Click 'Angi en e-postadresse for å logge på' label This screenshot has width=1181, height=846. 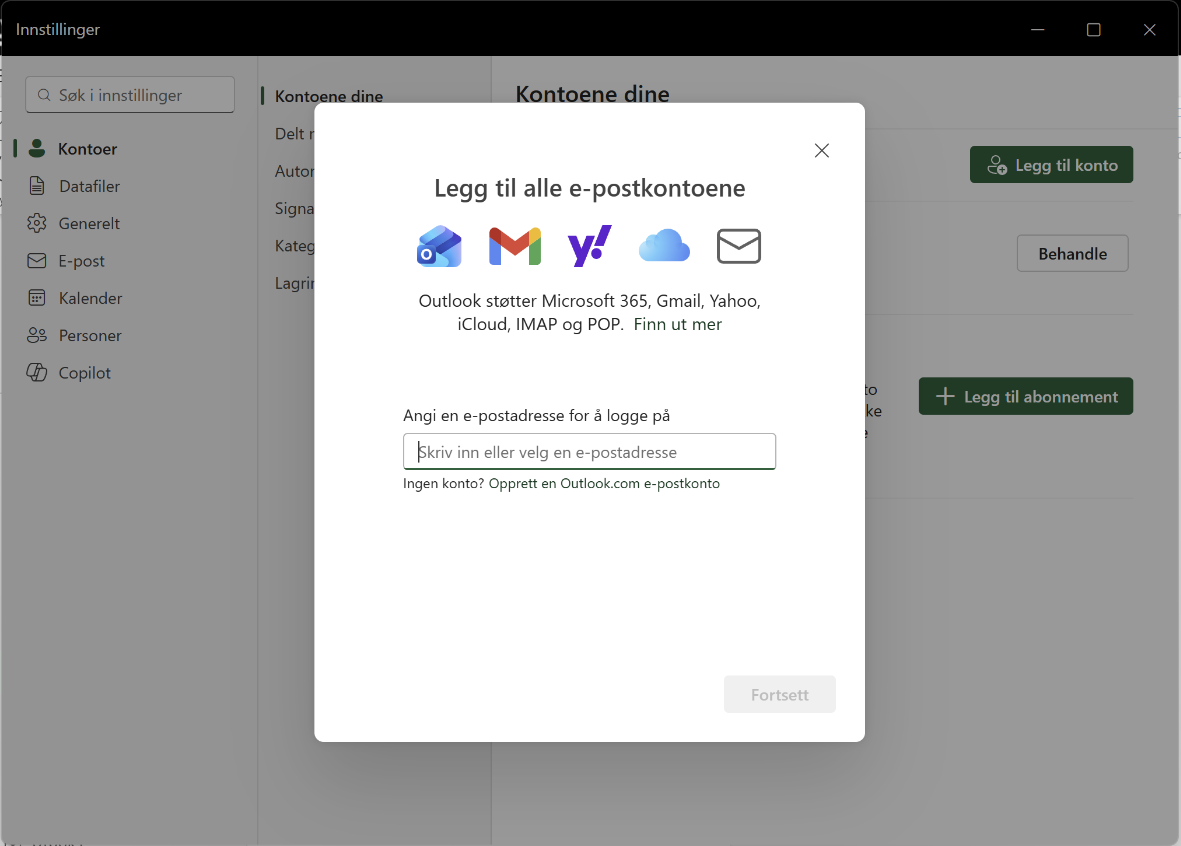point(536,415)
